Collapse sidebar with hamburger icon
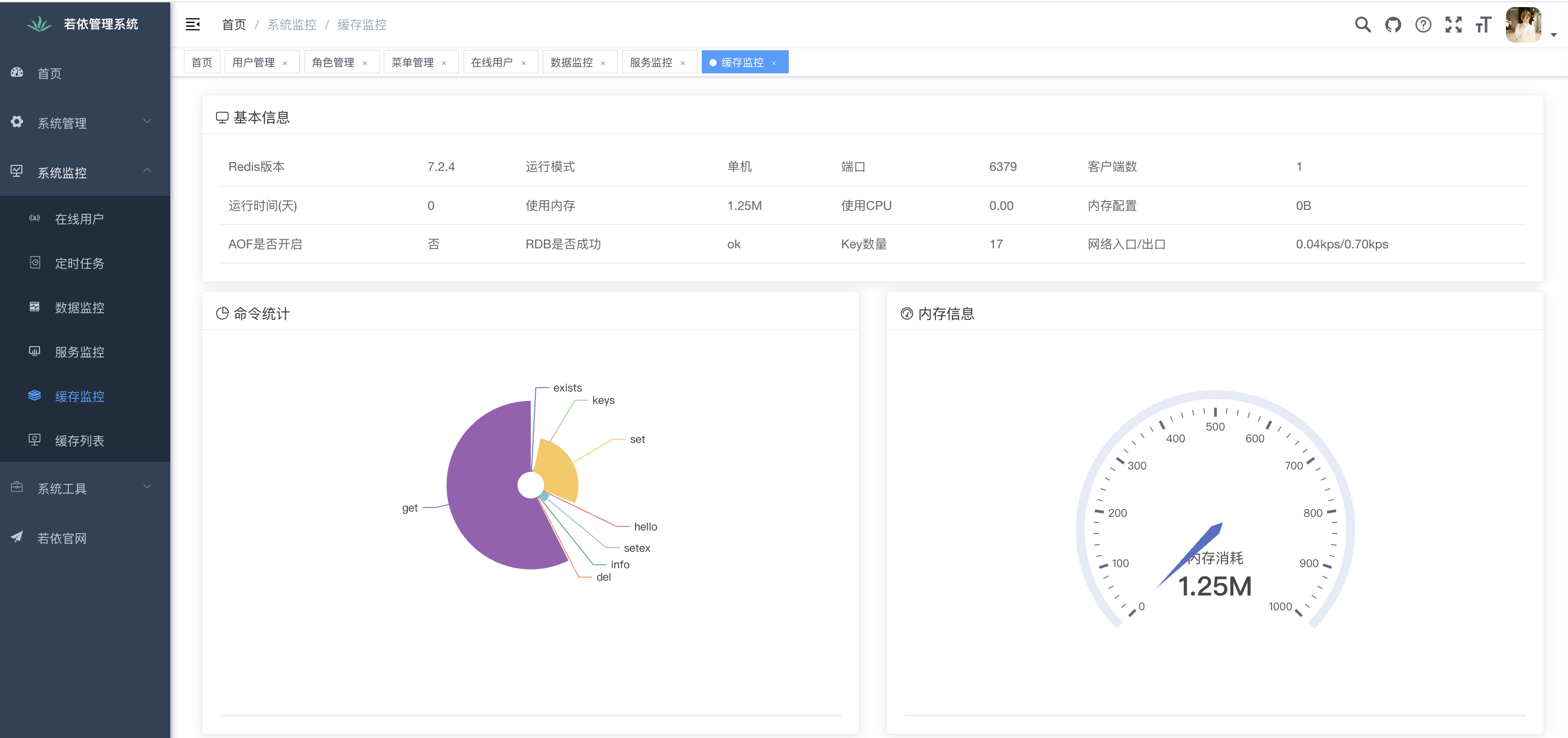 pos(192,24)
